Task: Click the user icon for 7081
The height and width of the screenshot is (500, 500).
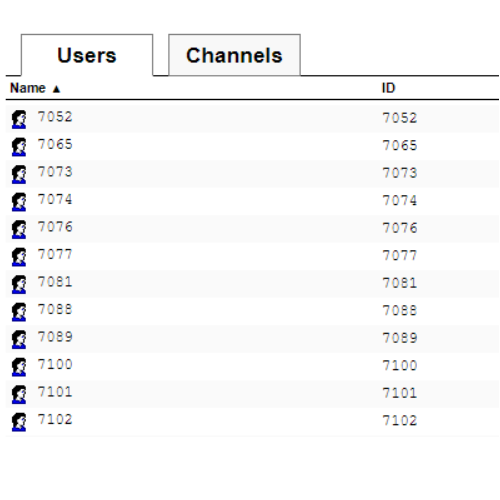Action: pos(19,284)
